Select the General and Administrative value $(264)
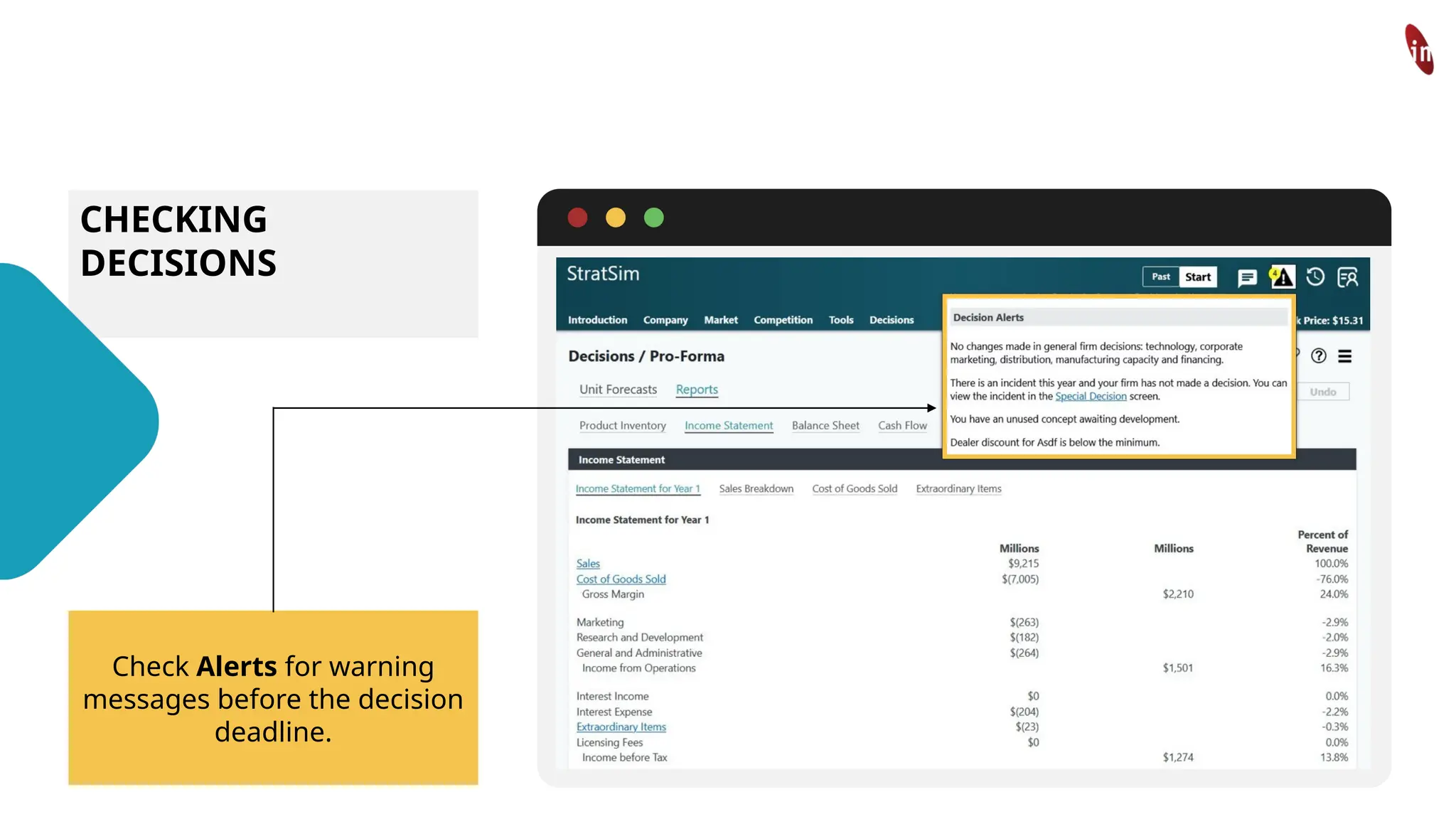The image size is (1456, 819). [x=1024, y=653]
